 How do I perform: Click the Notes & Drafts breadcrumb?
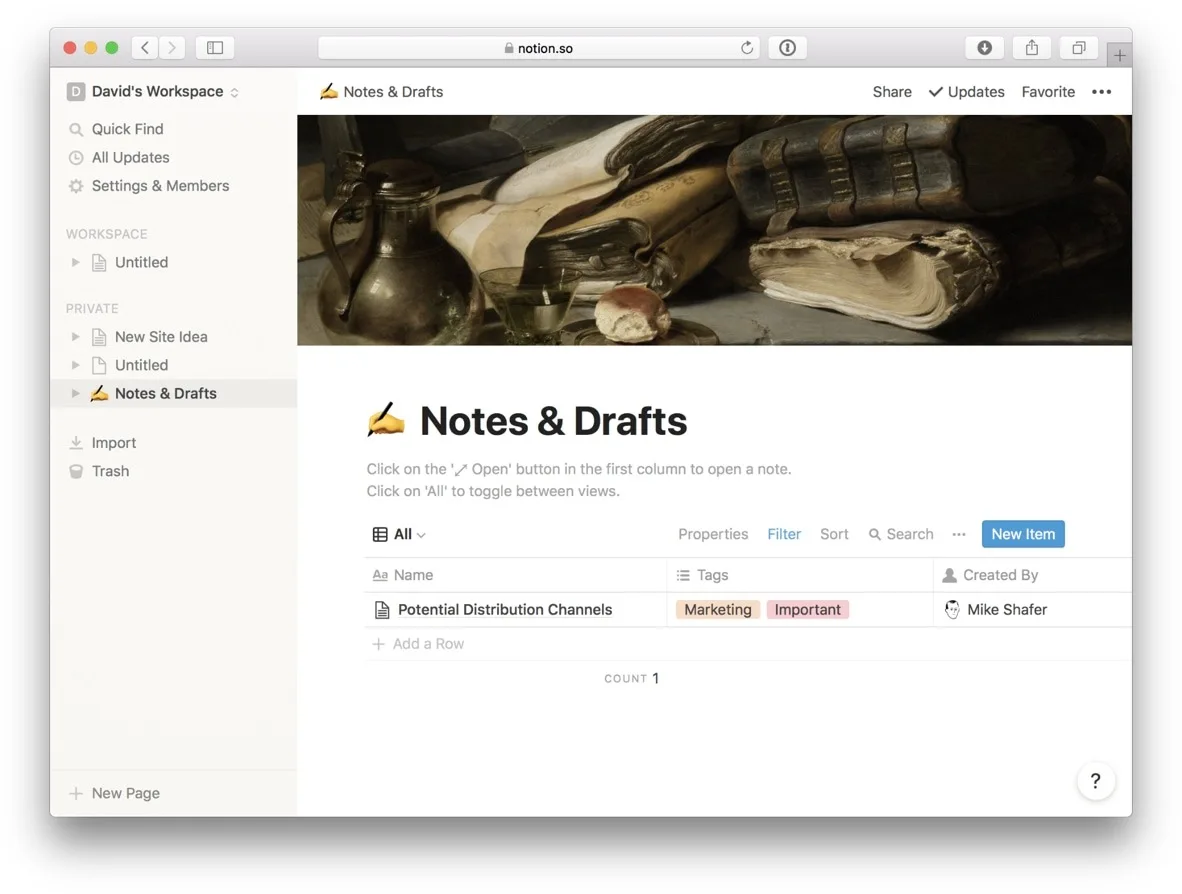click(381, 91)
